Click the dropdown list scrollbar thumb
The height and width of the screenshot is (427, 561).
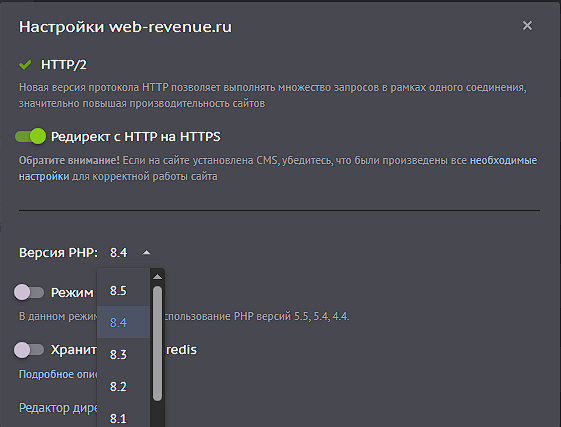click(157, 343)
